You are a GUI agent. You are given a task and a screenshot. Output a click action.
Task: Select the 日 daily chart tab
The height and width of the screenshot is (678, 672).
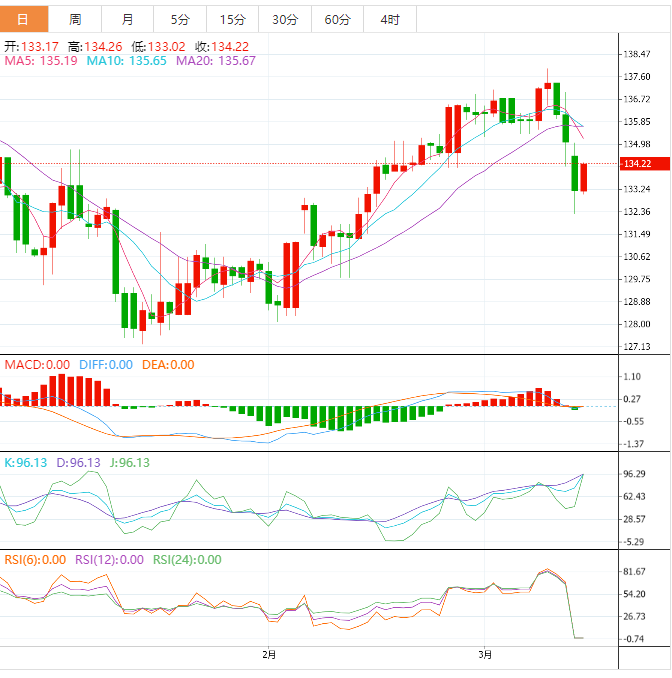(24, 19)
